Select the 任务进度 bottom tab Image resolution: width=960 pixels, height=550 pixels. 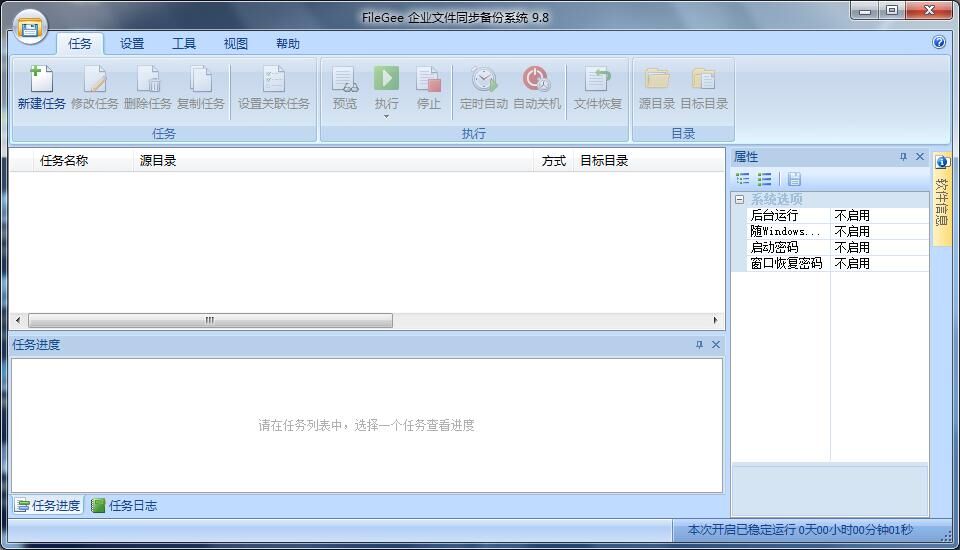click(x=48, y=505)
